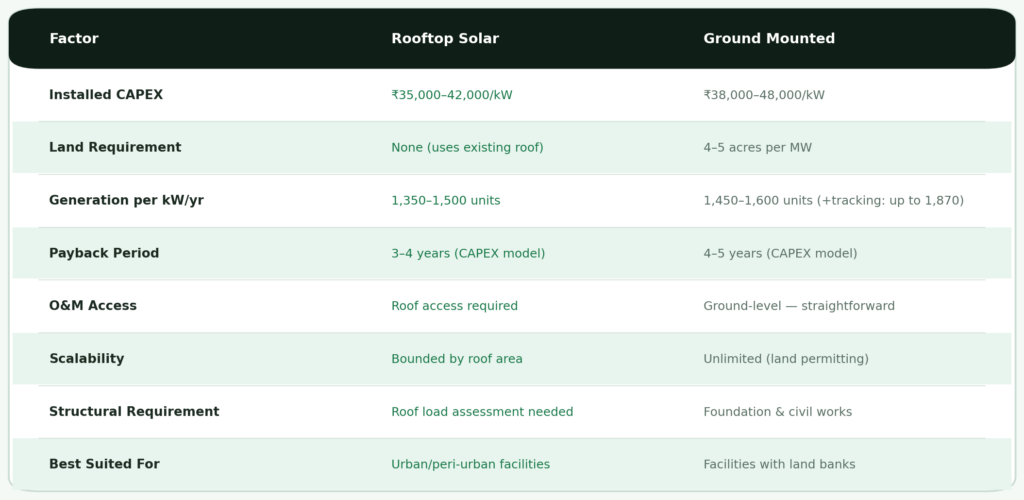Click the 'Roof access required' cell
Image resolution: width=1024 pixels, height=500 pixels.
click(x=455, y=306)
